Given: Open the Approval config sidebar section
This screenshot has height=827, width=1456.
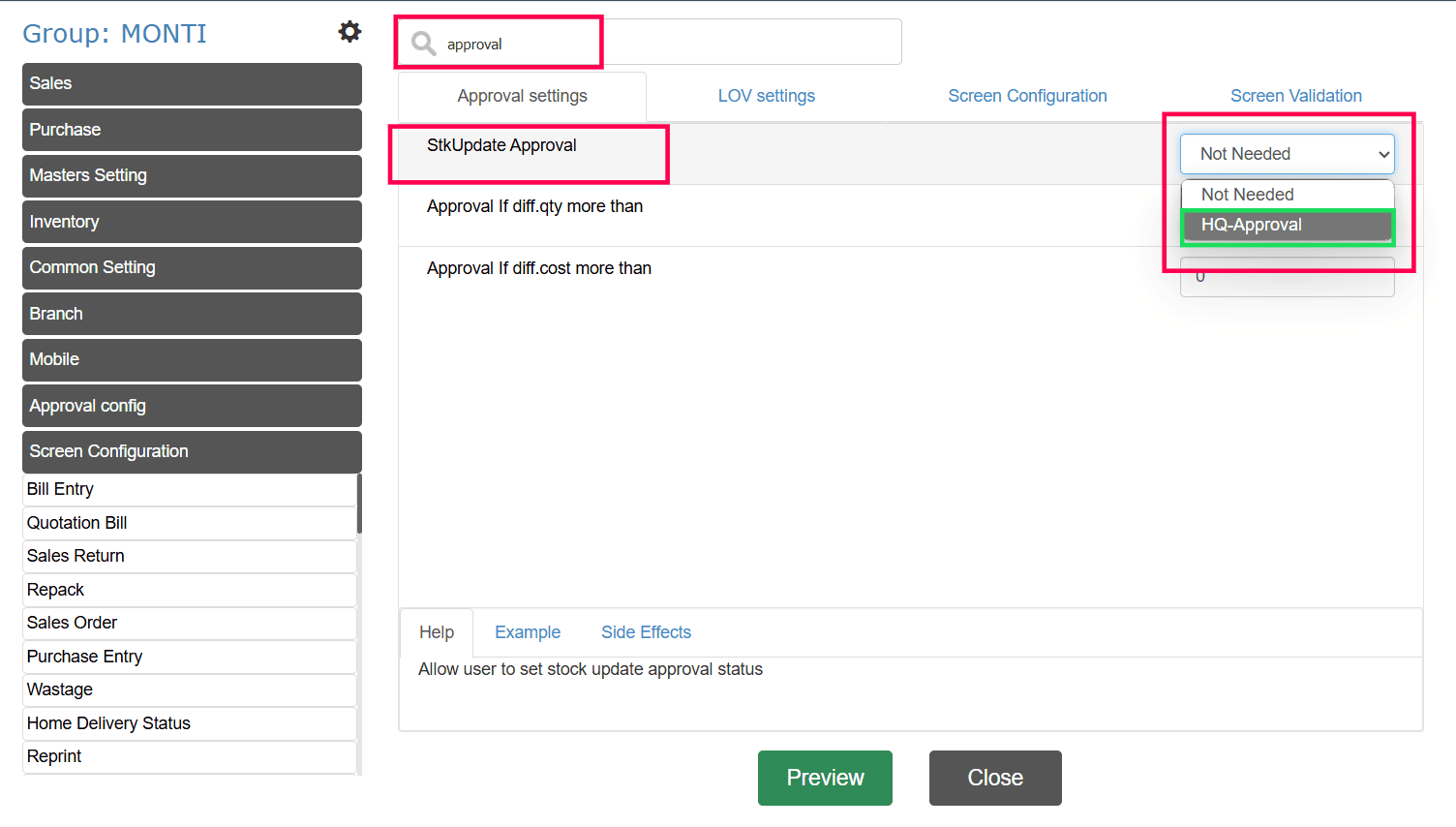Looking at the screenshot, I should [x=192, y=406].
